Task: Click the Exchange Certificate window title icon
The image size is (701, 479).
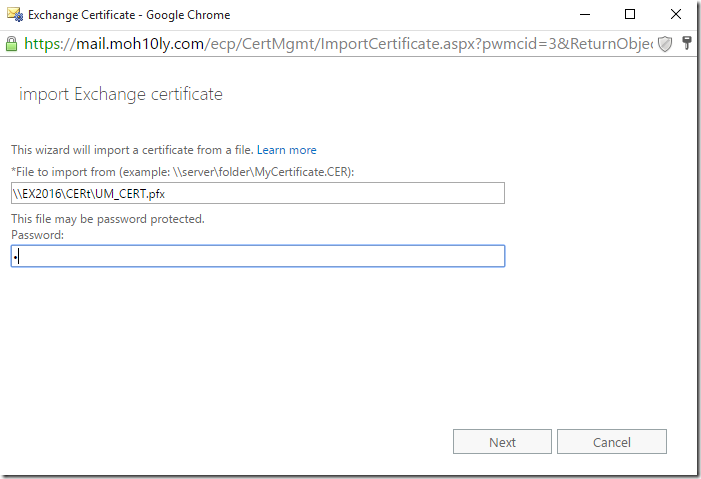Action: [15, 14]
